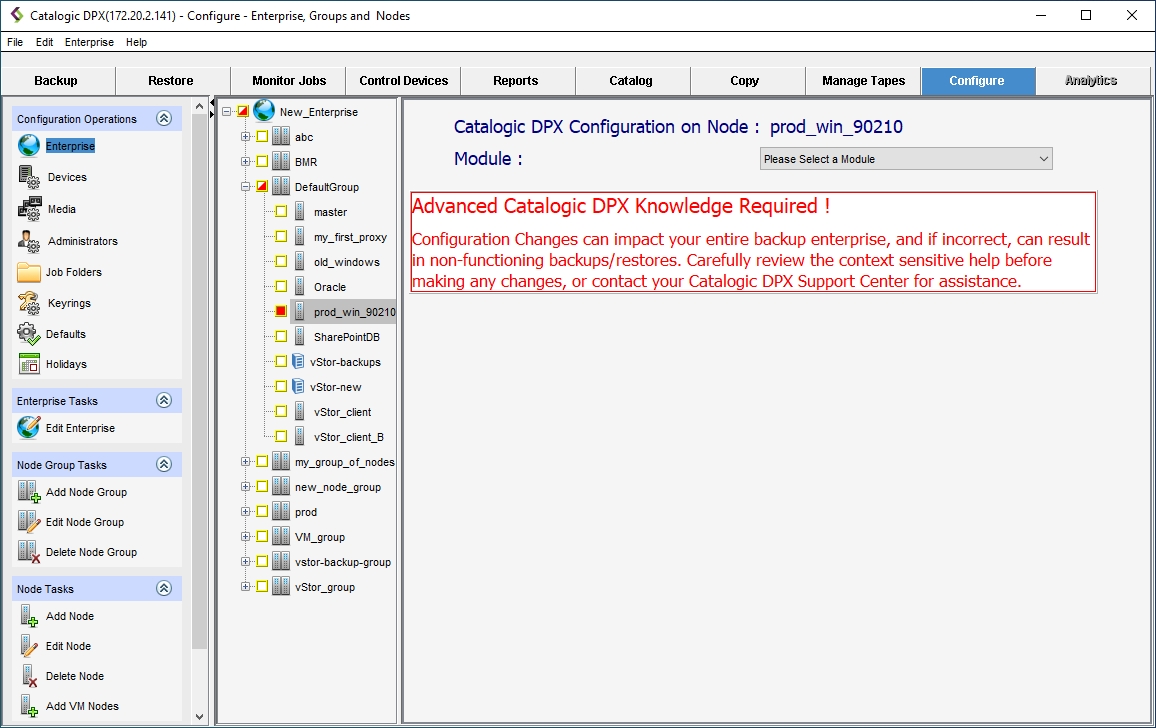Click the Delete Node icon
1156x728 pixels.
[x=29, y=676]
